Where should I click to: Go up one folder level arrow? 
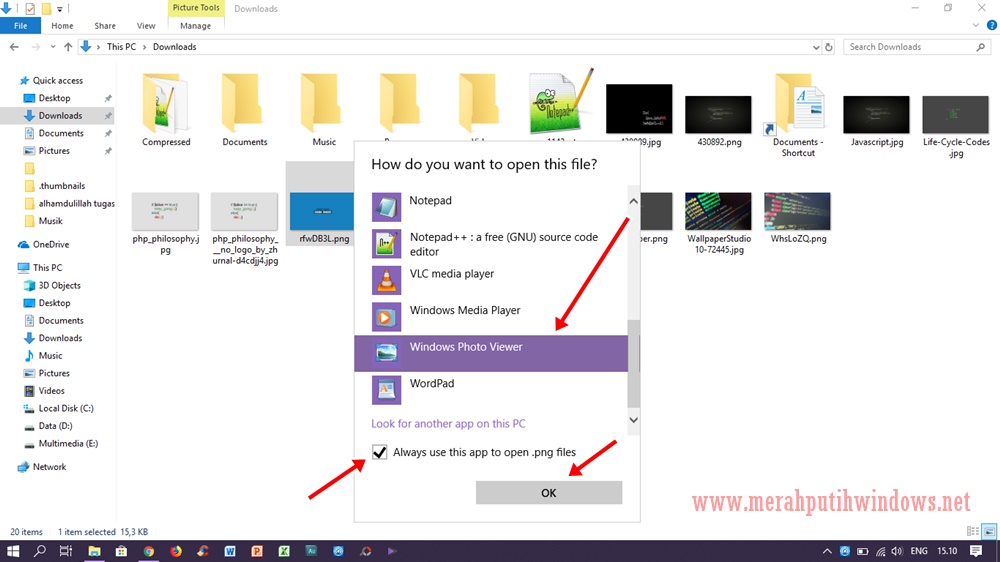coord(68,47)
